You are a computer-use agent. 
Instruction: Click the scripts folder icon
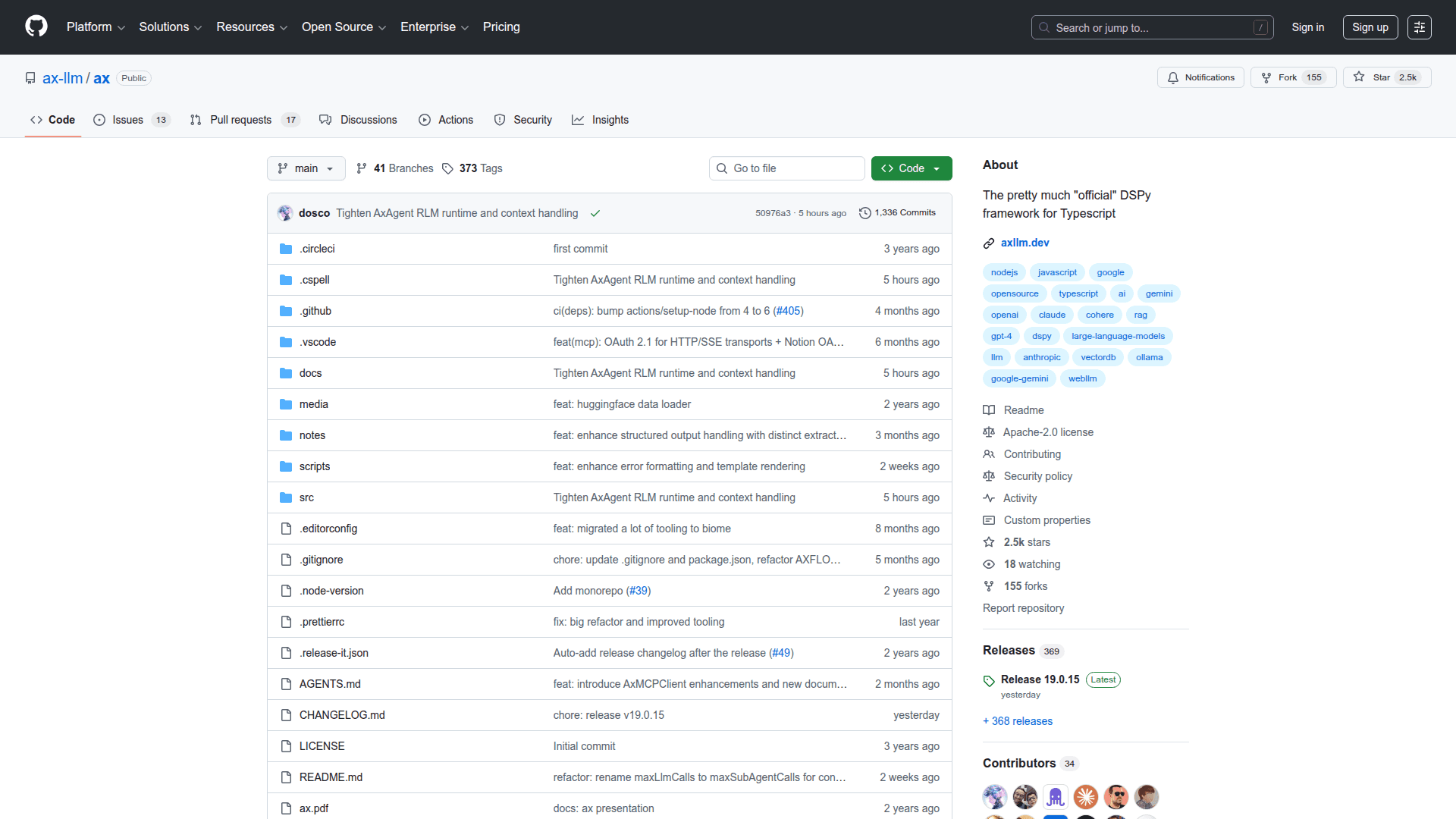[286, 466]
